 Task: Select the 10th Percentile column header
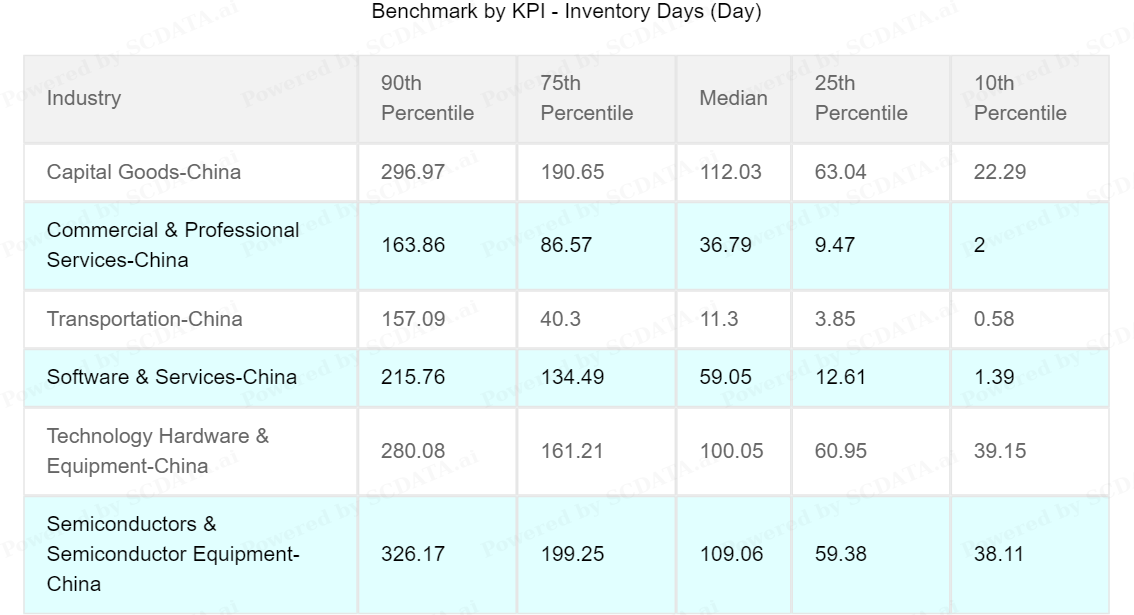(x=1020, y=98)
